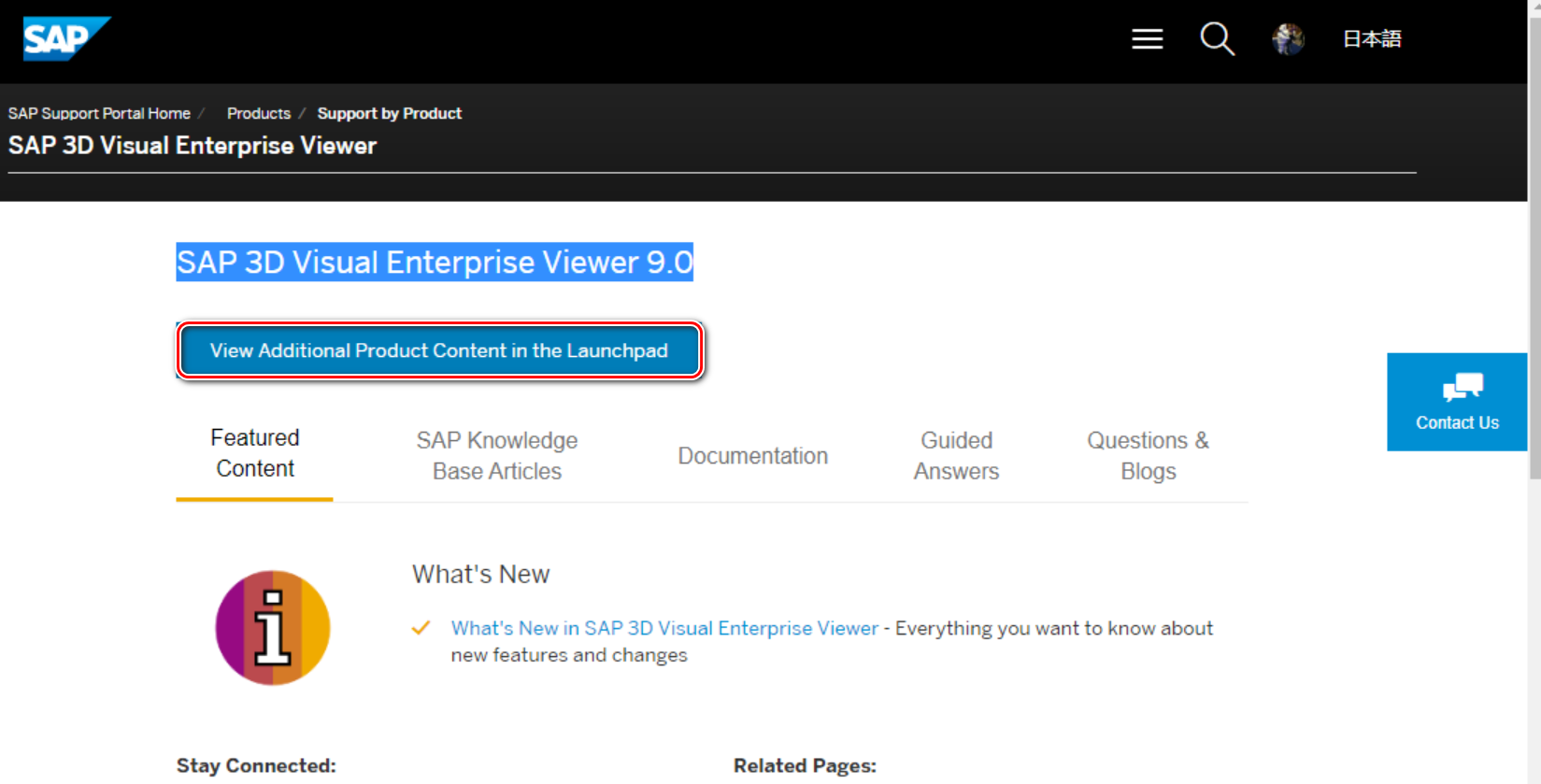Screen dimensions: 1541x784
Task: Open the search magnifier icon
Action: [1217, 39]
